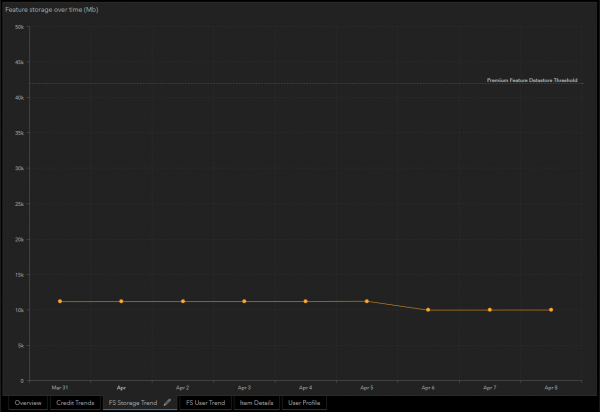Click the pencil edit icon on FS Storage Trend
Image resolution: width=600 pixels, height=412 pixels.
(x=167, y=402)
